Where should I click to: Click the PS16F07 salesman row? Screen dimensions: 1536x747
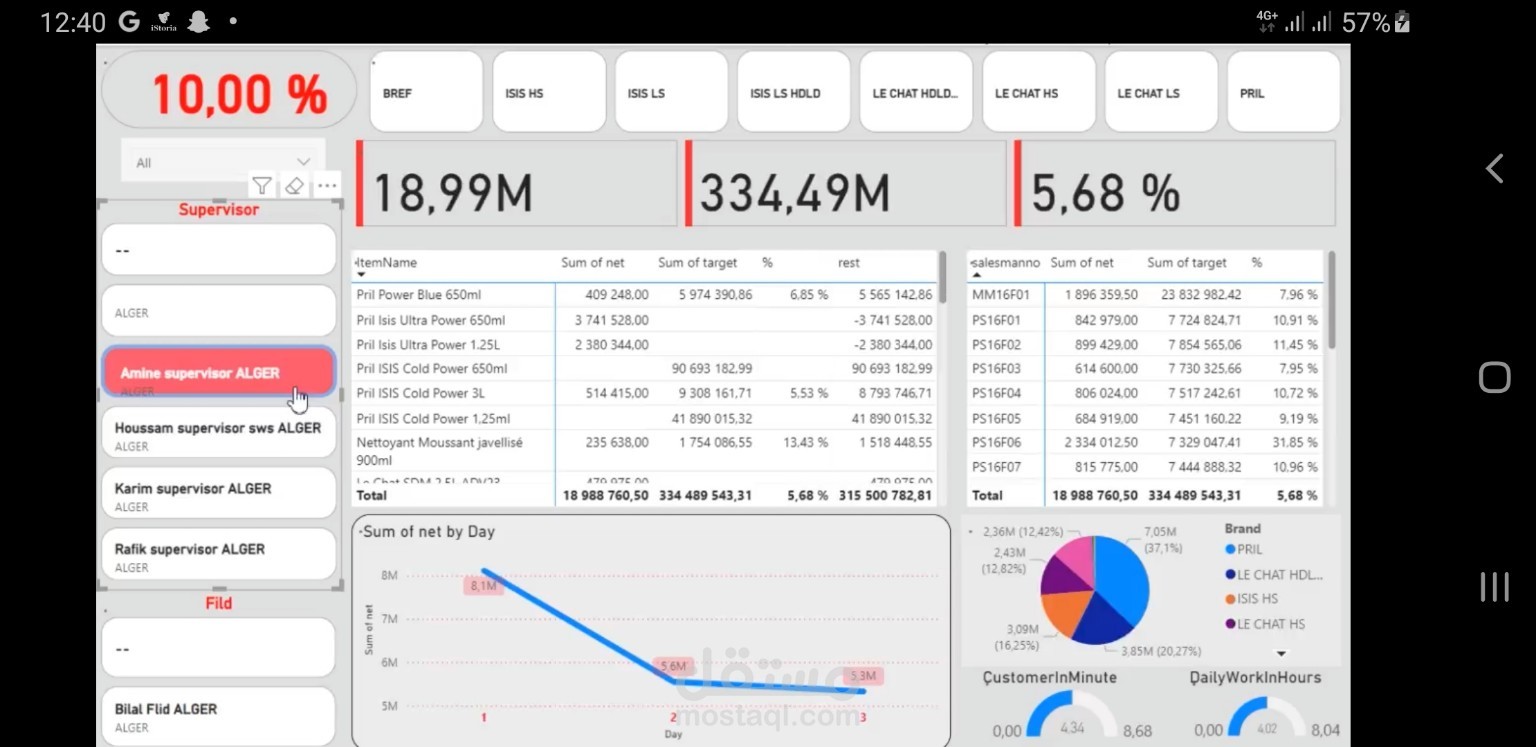(1145, 467)
